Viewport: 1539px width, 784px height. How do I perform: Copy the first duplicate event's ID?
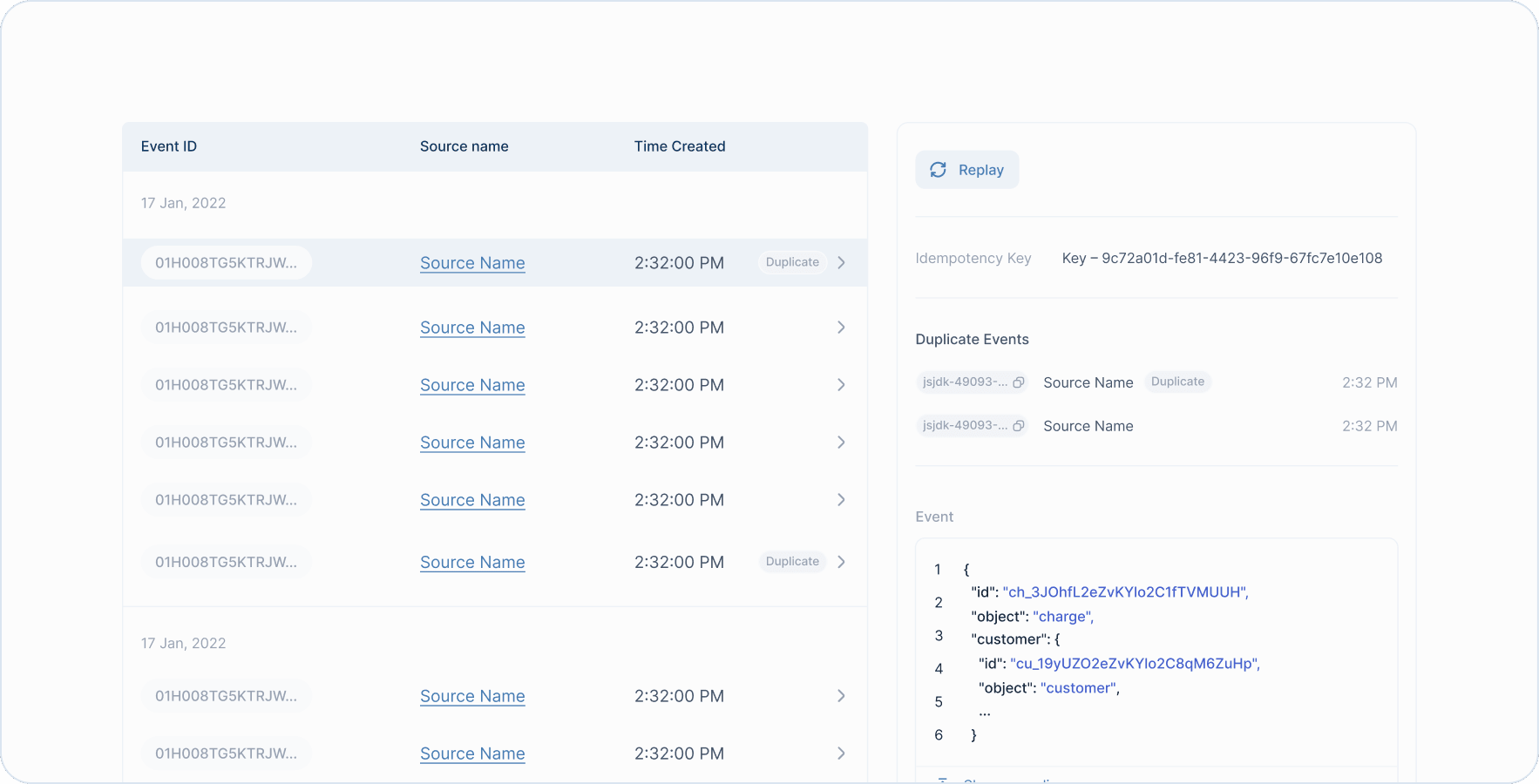(x=1018, y=382)
